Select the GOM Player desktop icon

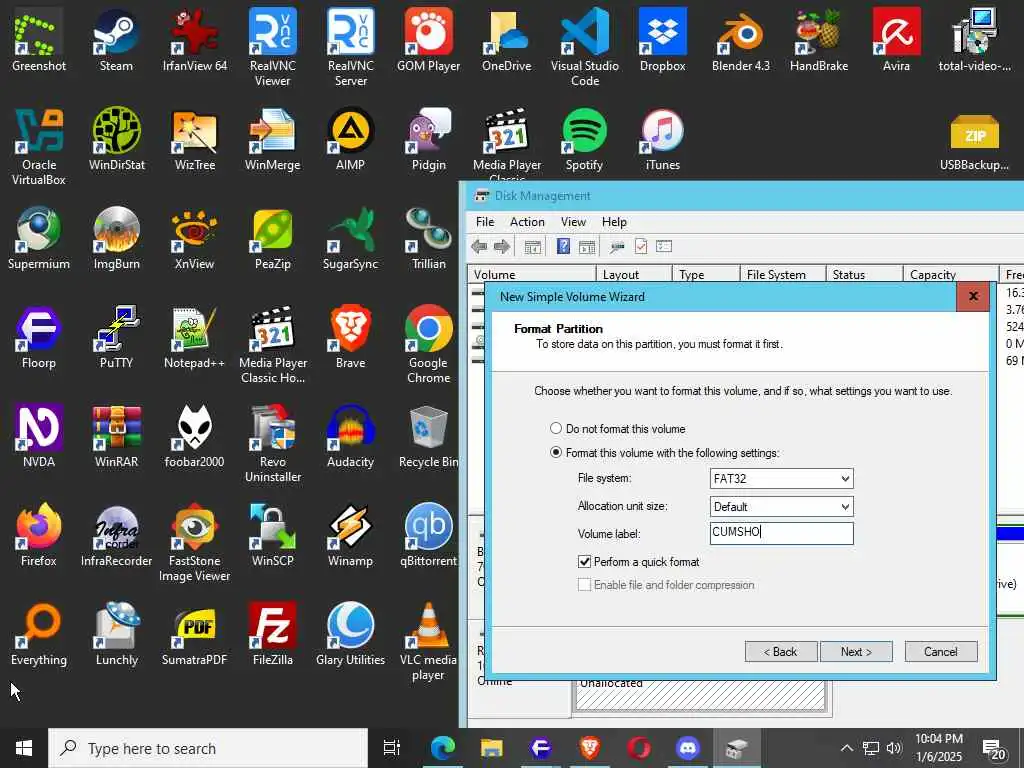[x=428, y=40]
